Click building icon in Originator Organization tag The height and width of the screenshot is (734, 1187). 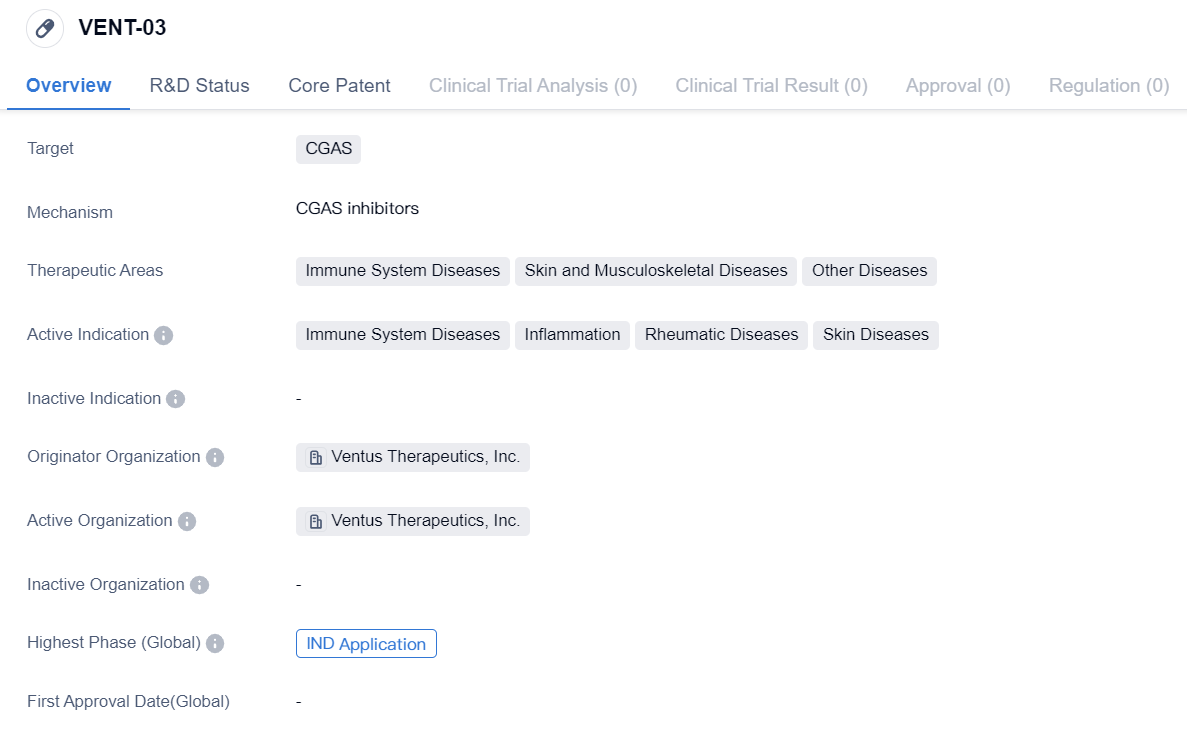coord(316,458)
